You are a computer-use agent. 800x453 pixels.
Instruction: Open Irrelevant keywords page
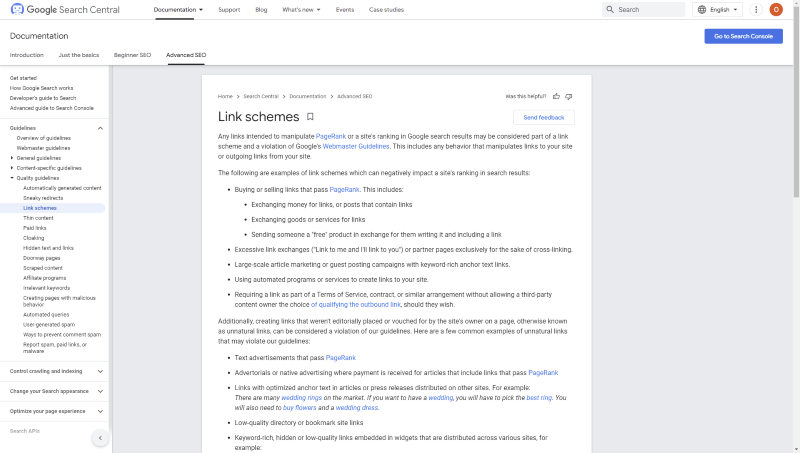[x=46, y=288]
